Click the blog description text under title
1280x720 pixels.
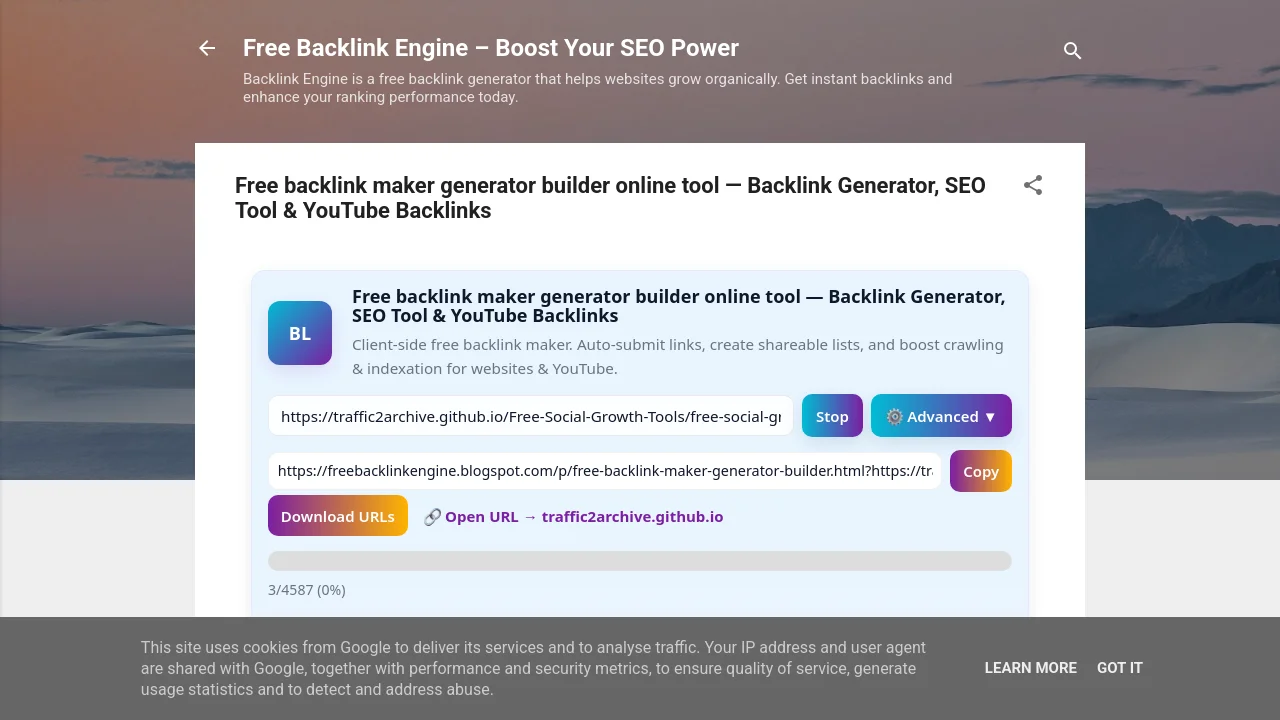coord(597,88)
